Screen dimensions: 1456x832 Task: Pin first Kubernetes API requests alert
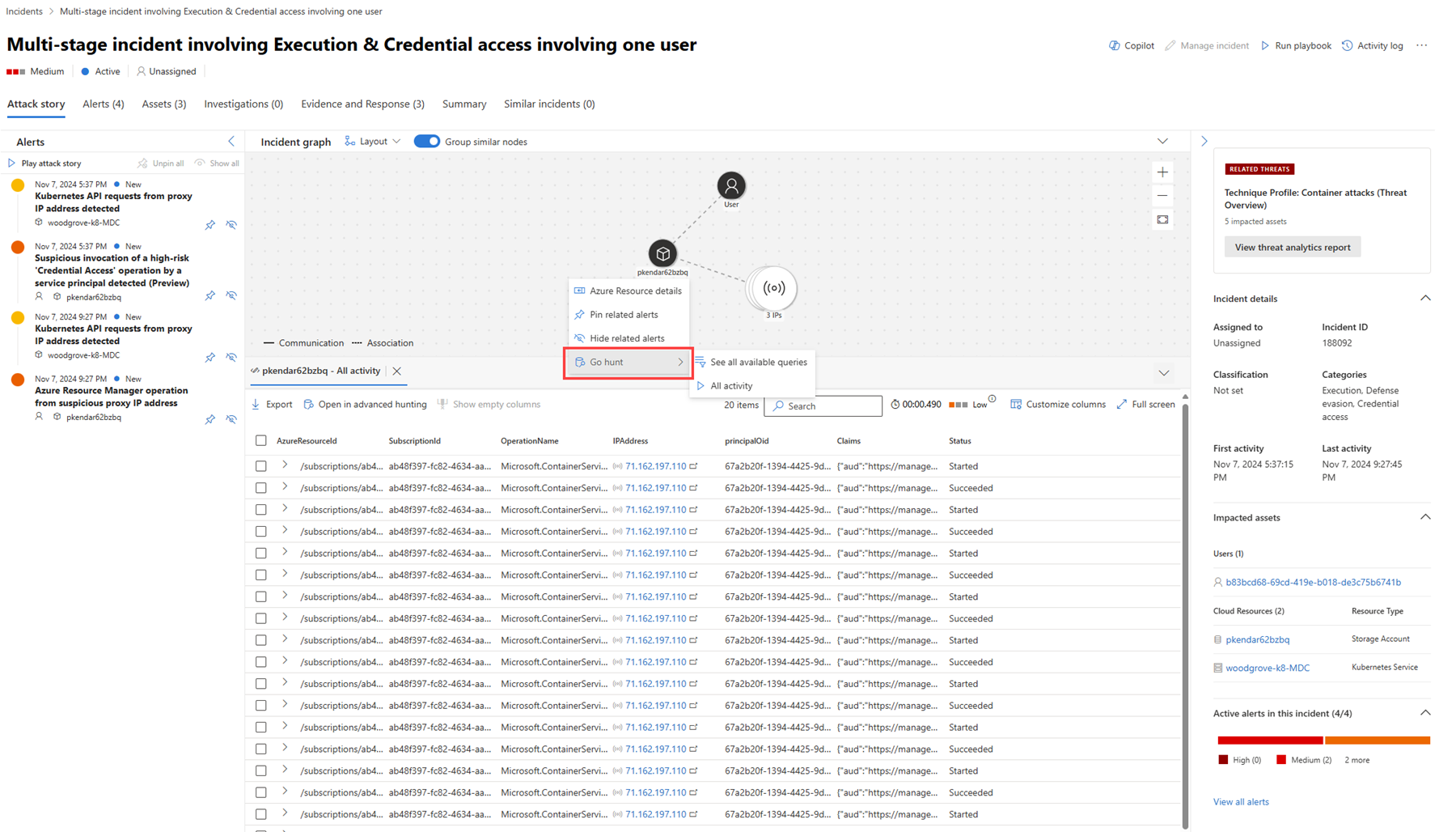point(210,225)
